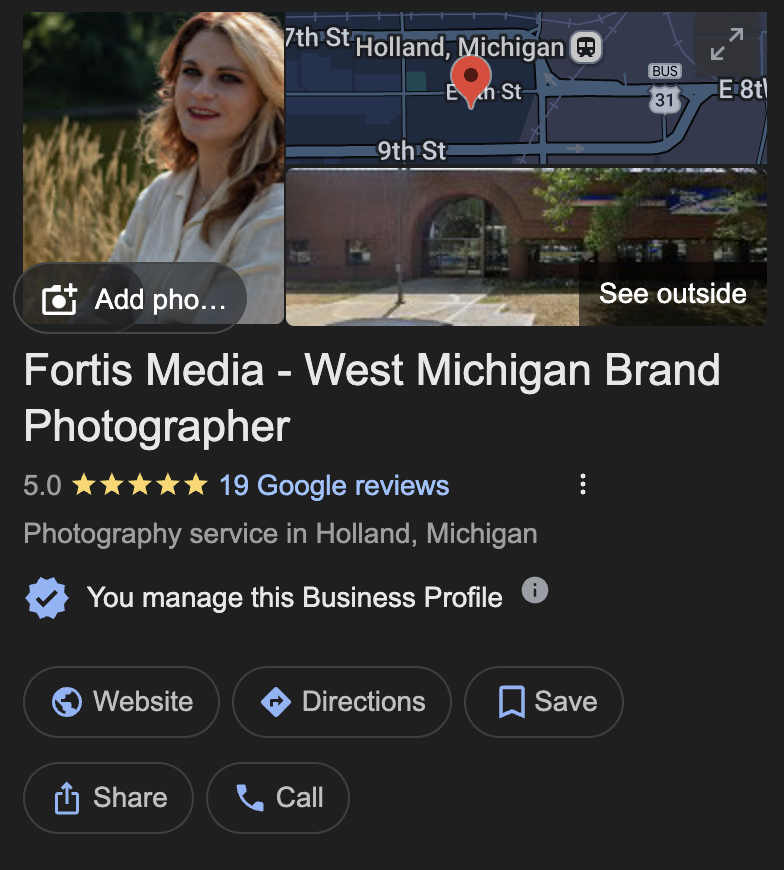
Task: Click the '9th St' label on map
Action: (412, 150)
